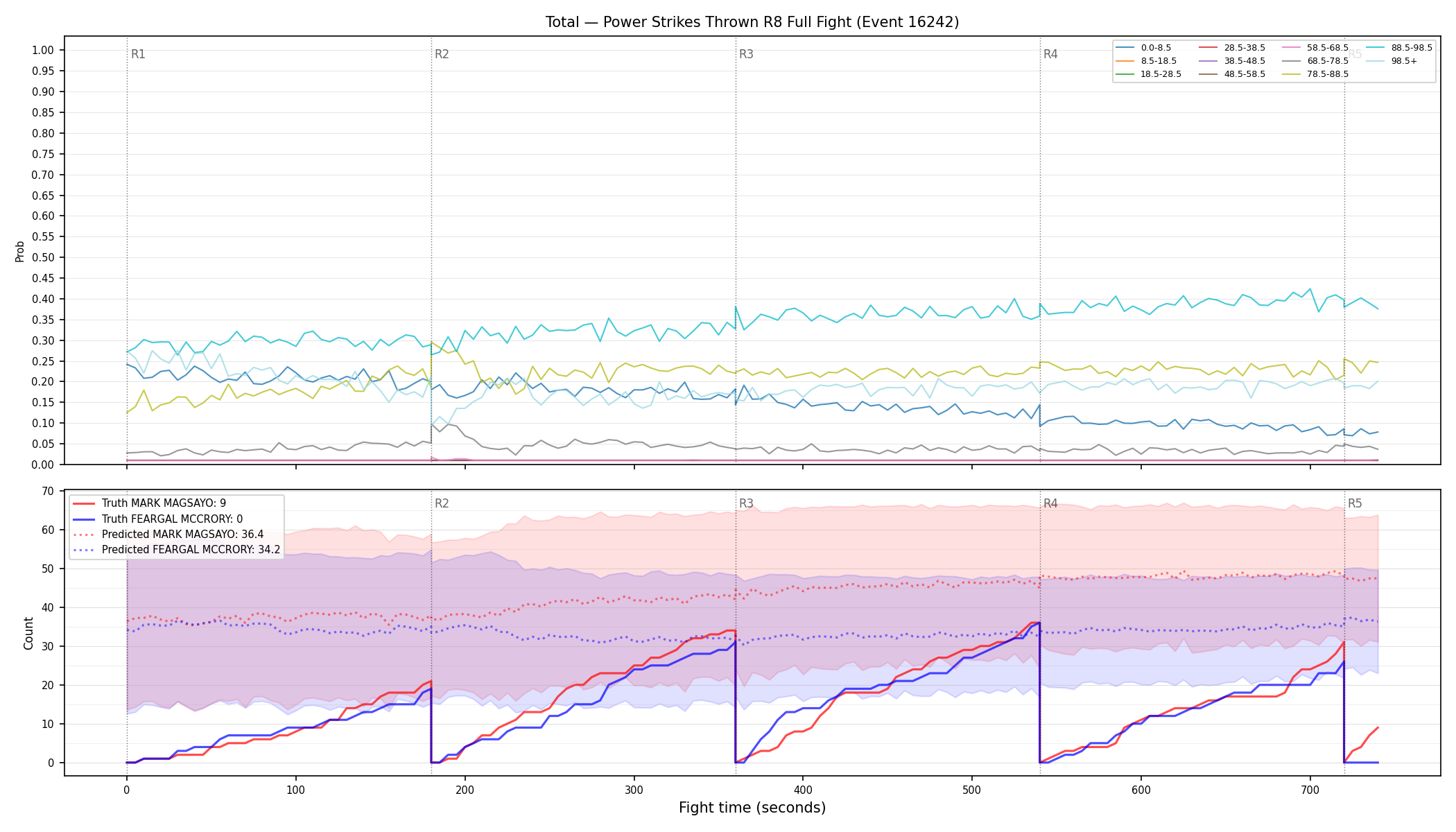Image resolution: width=1456 pixels, height=832 pixels.
Task: Select legend entry 38.5-48.5
Action: click(1231, 61)
